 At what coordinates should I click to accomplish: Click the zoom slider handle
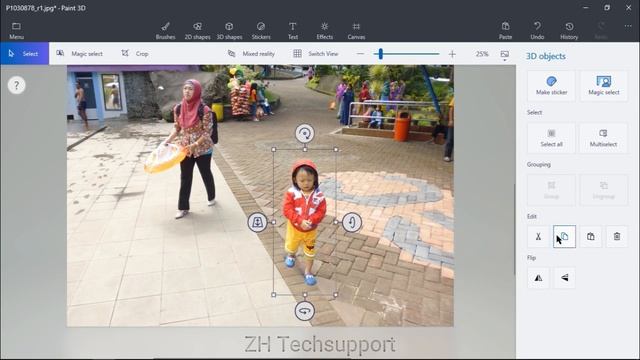coord(380,54)
